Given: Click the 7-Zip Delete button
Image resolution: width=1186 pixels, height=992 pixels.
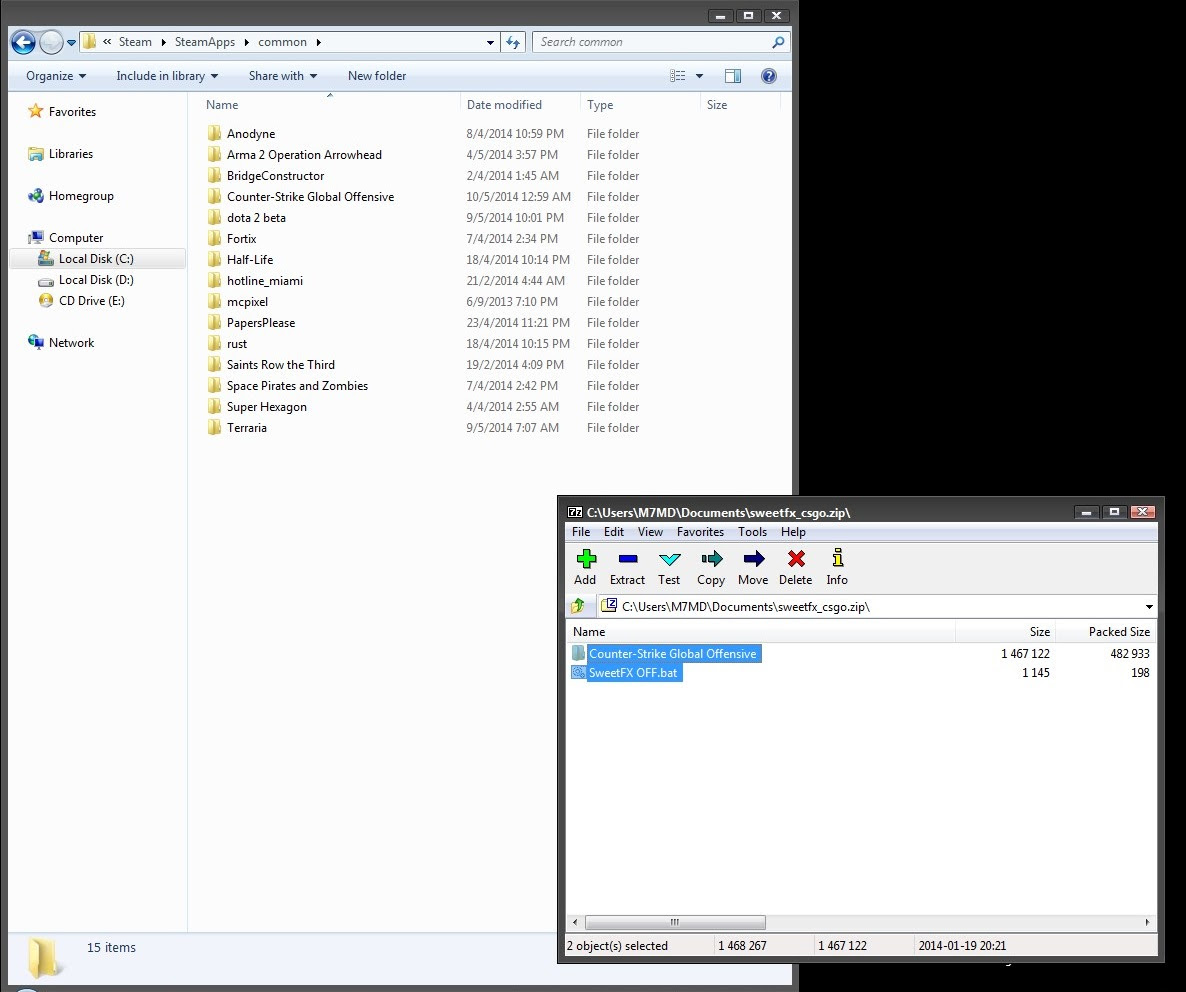Looking at the screenshot, I should click(x=796, y=568).
